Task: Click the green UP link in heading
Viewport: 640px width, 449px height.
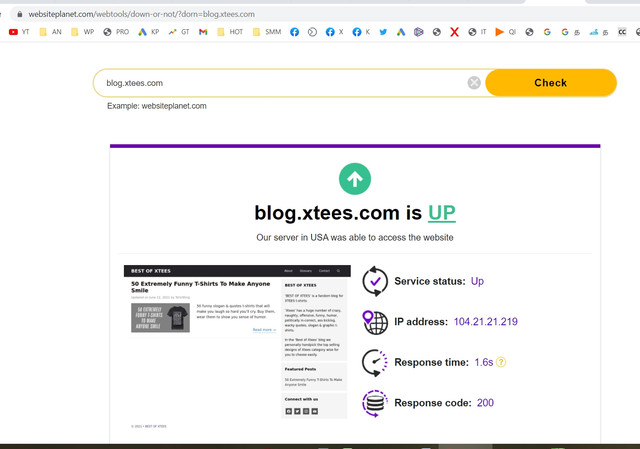Action: [442, 213]
